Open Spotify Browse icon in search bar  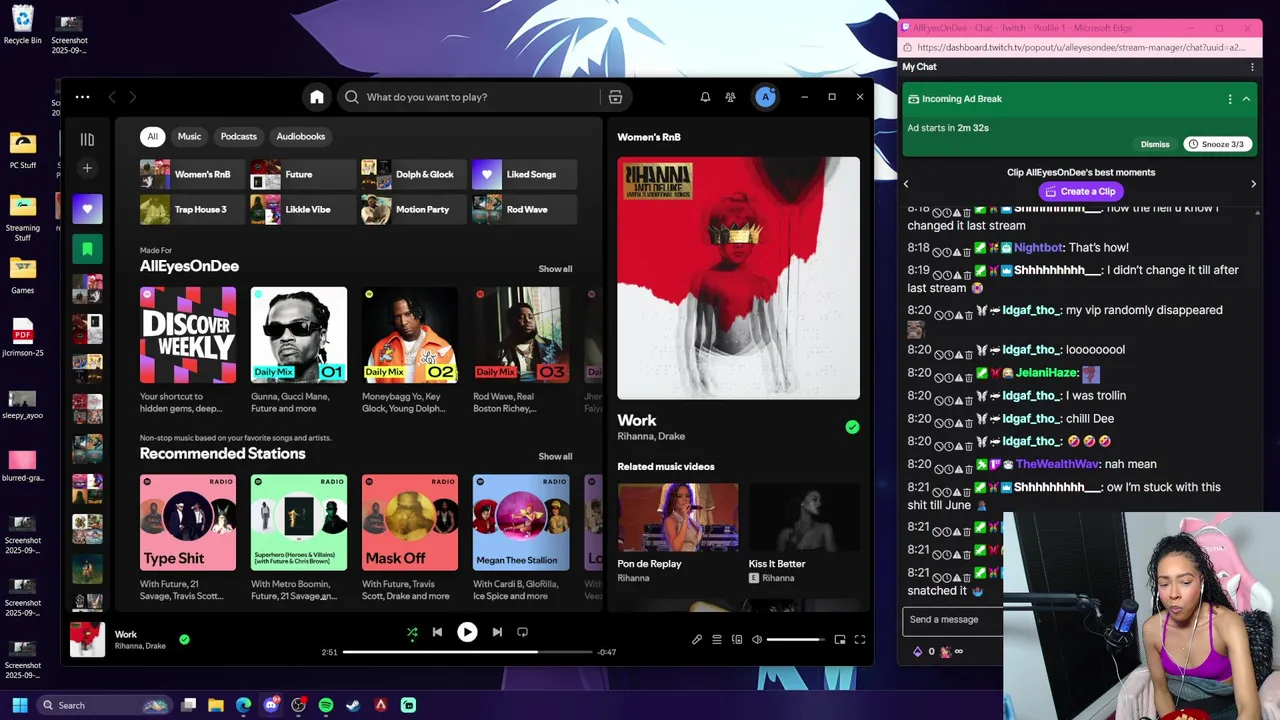coord(615,97)
